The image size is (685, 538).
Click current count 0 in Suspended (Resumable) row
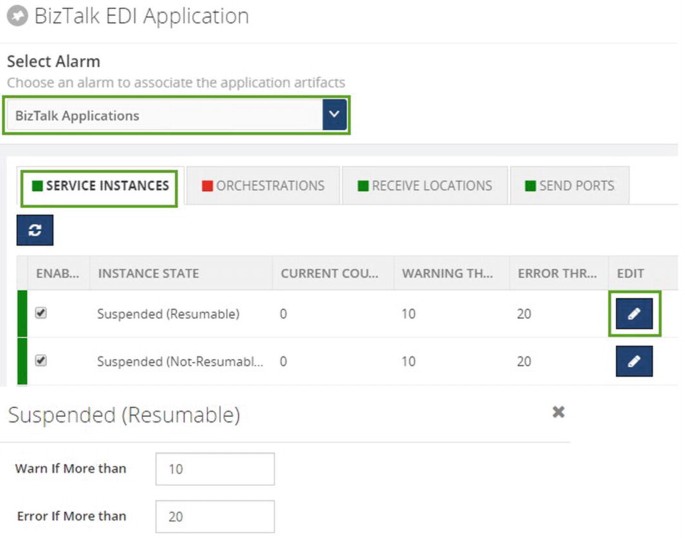[283, 314]
